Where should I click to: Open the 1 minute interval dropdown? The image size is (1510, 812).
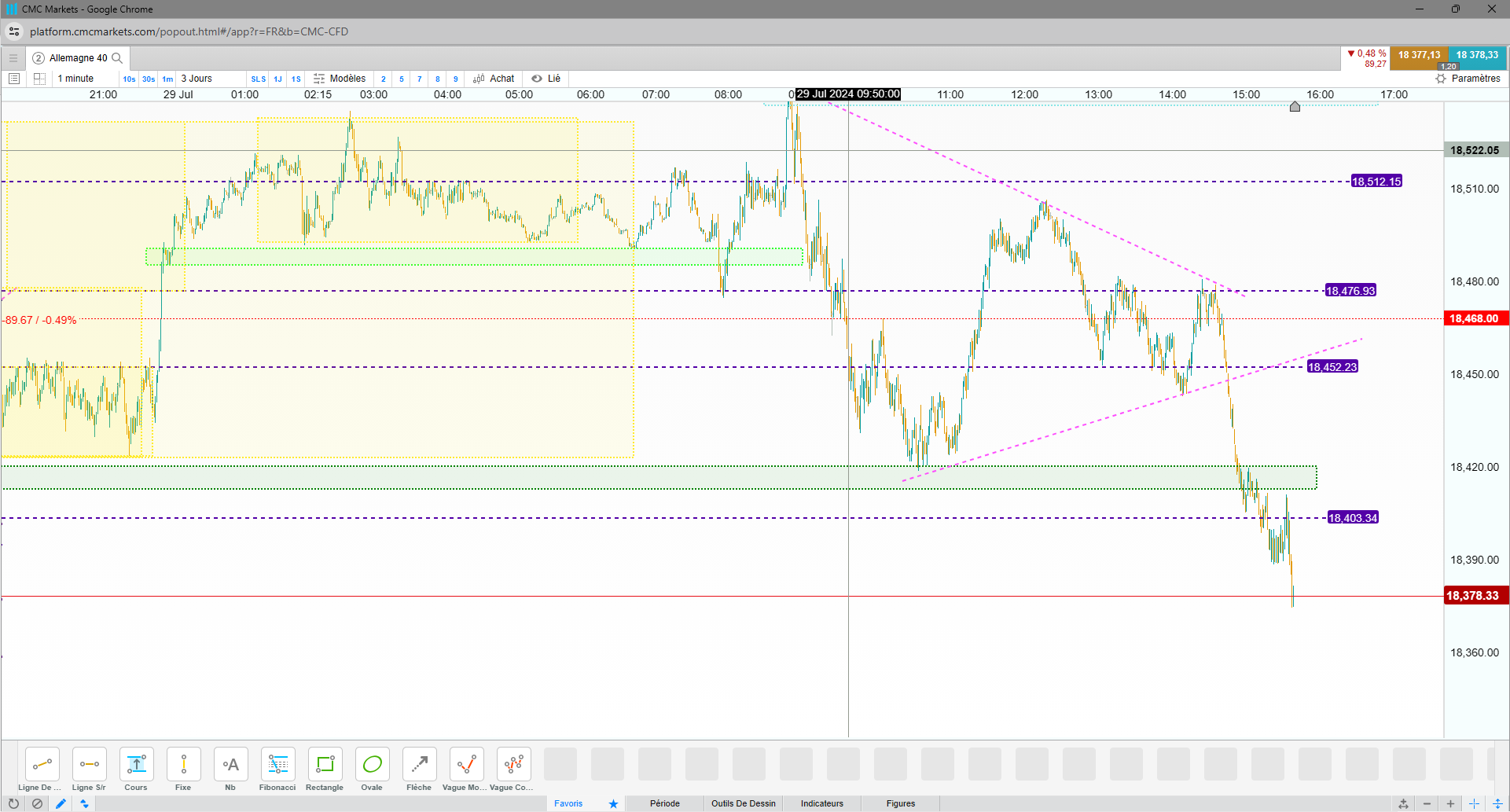coord(75,79)
